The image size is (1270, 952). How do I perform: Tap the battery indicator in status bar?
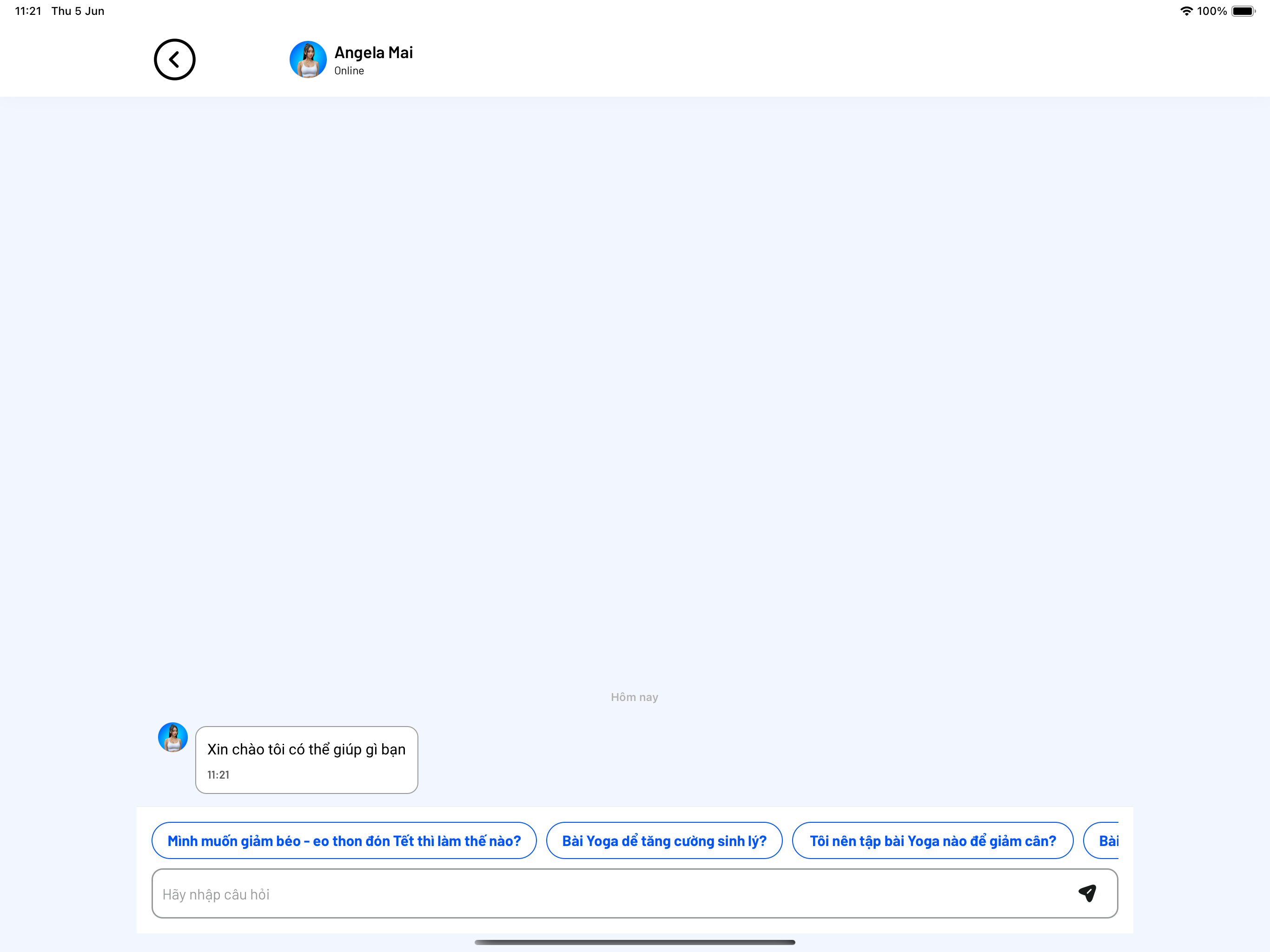point(1243,11)
